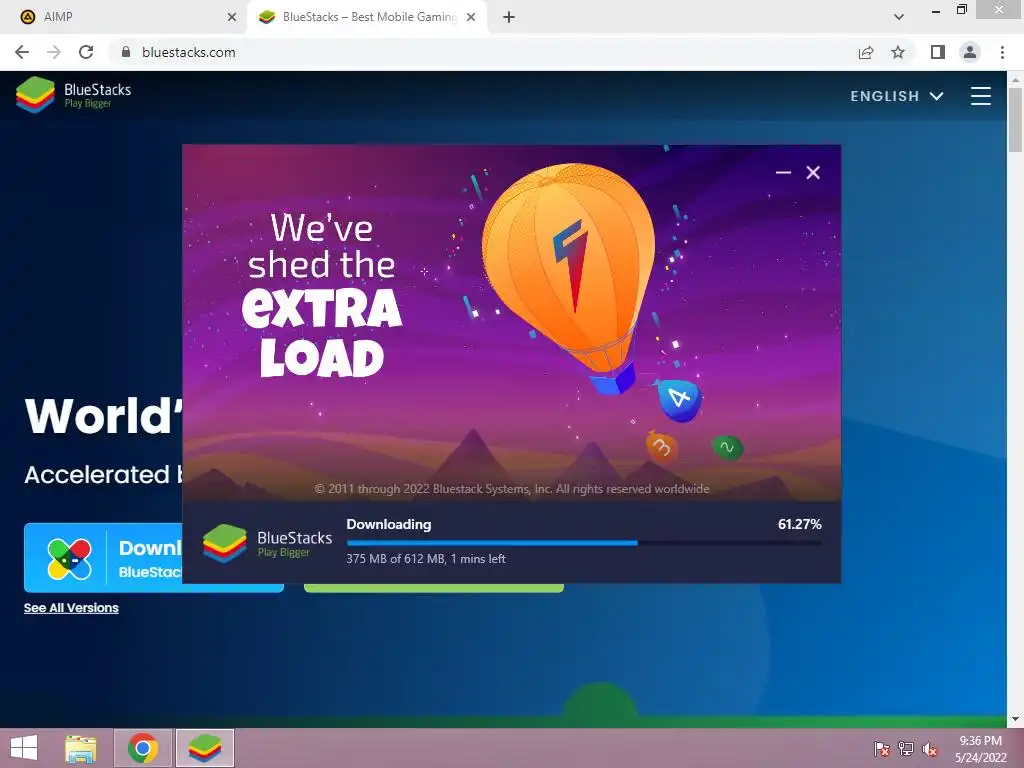Click the Downloading status label
The width and height of the screenshot is (1024, 768).
(x=389, y=524)
